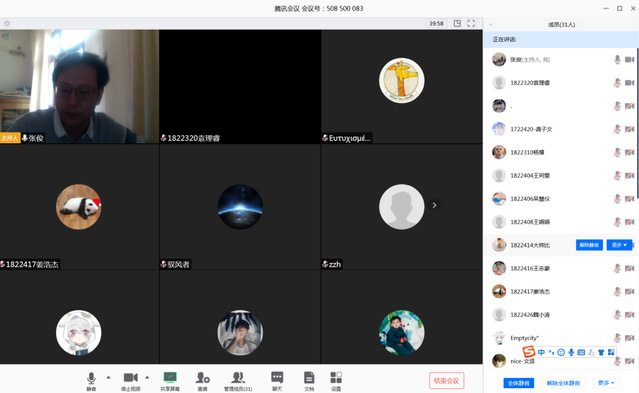639x393 pixels.
Task: Open 管理成员(31) member management icon
Action: coord(238,381)
